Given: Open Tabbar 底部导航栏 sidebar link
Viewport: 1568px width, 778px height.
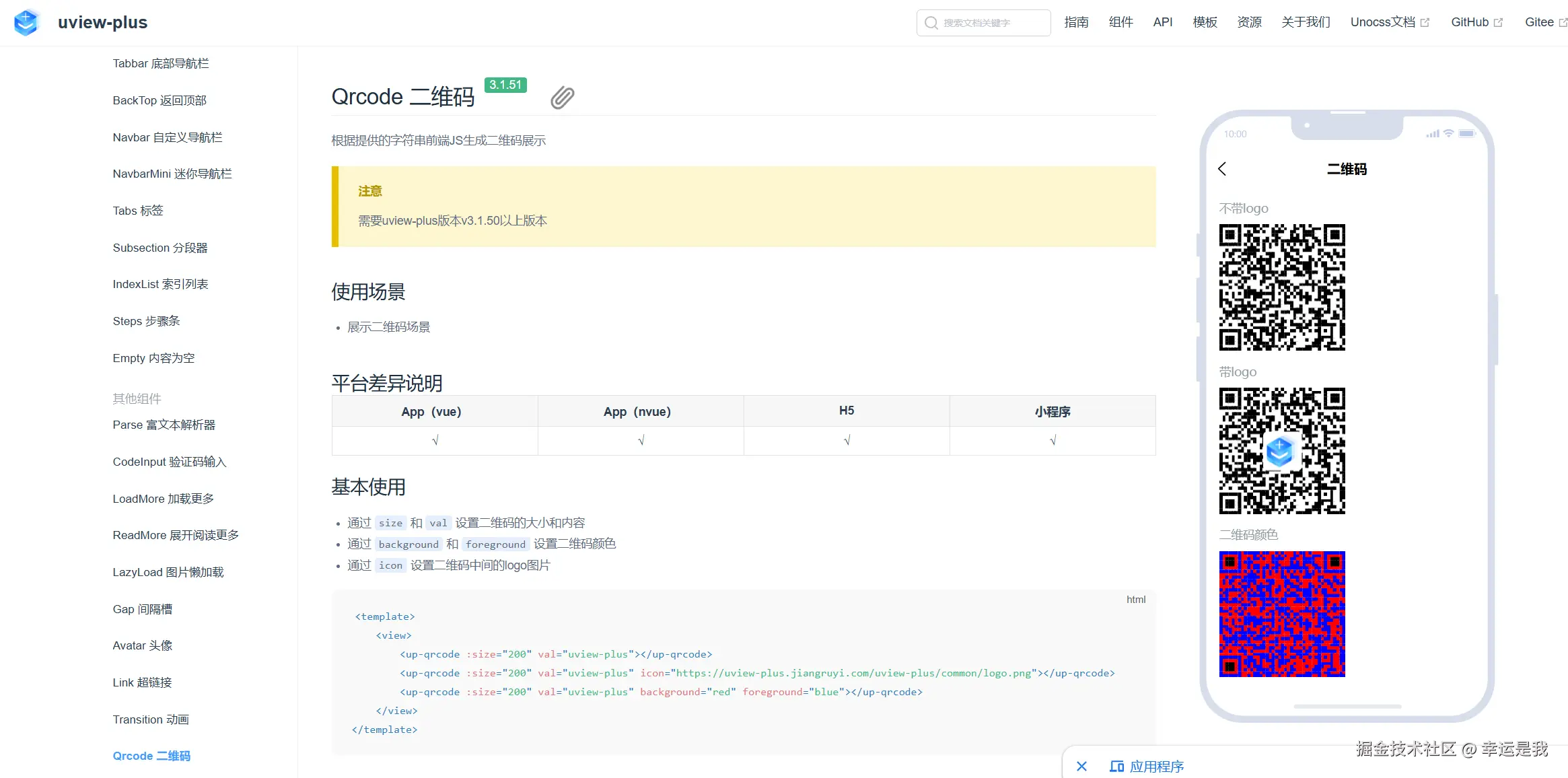Looking at the screenshot, I should (x=161, y=63).
